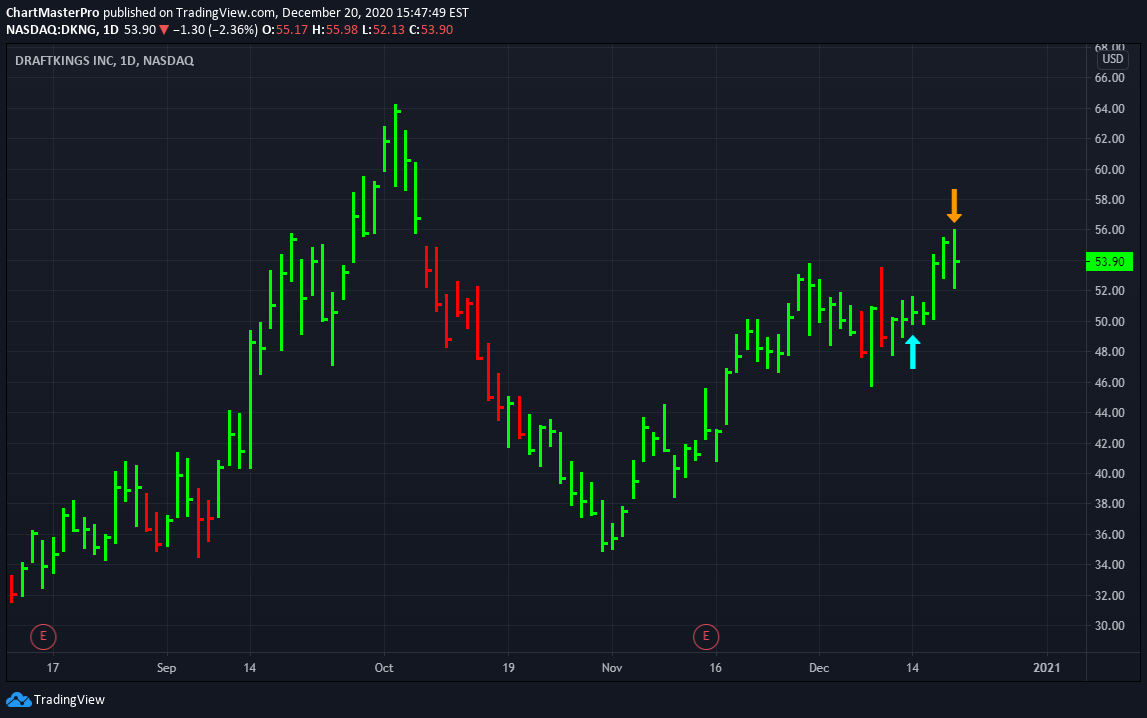The image size is (1147, 718).
Task: Click the red down triangle change indicator
Action: click(x=165, y=30)
